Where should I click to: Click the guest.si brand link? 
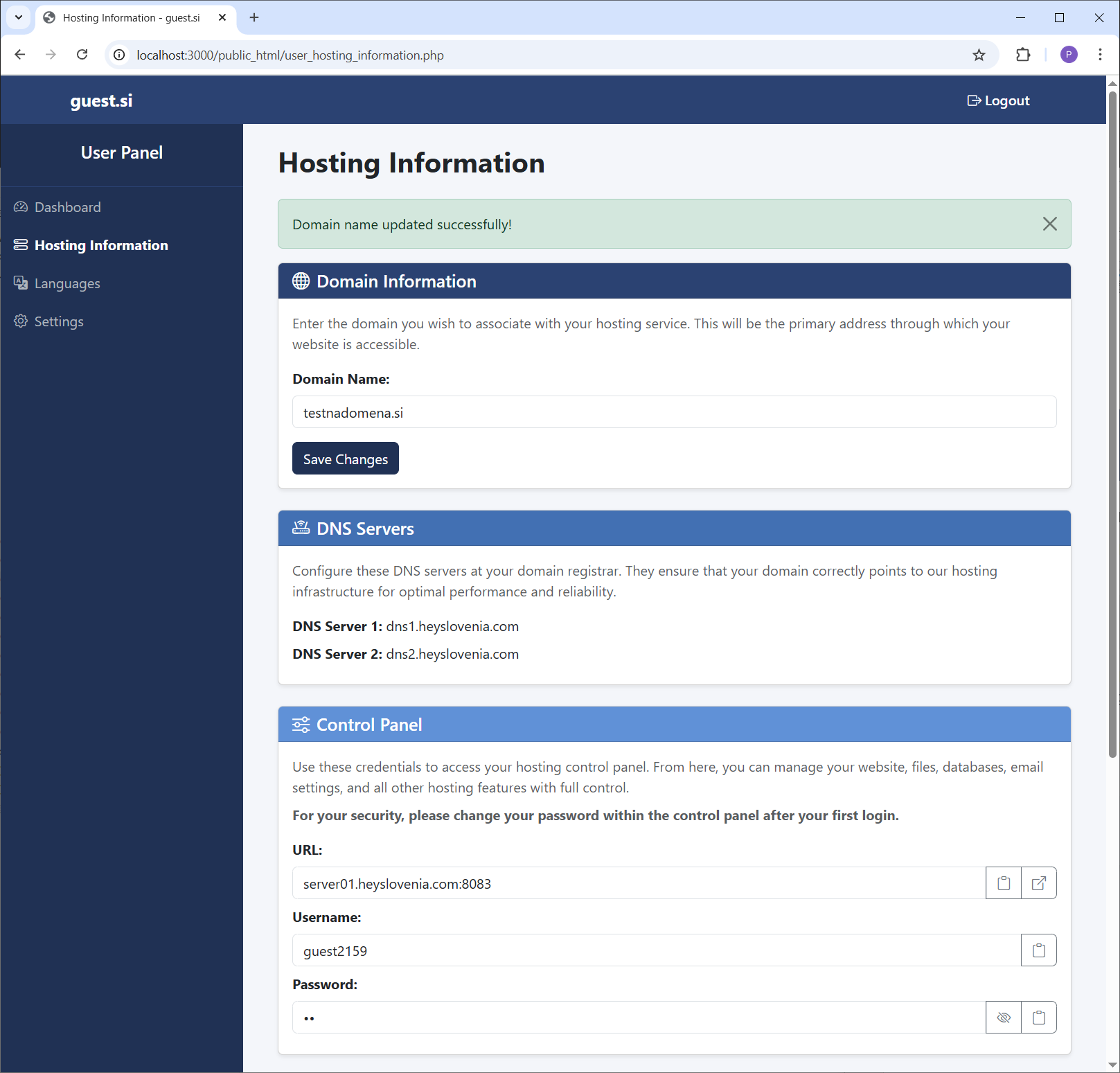(101, 100)
